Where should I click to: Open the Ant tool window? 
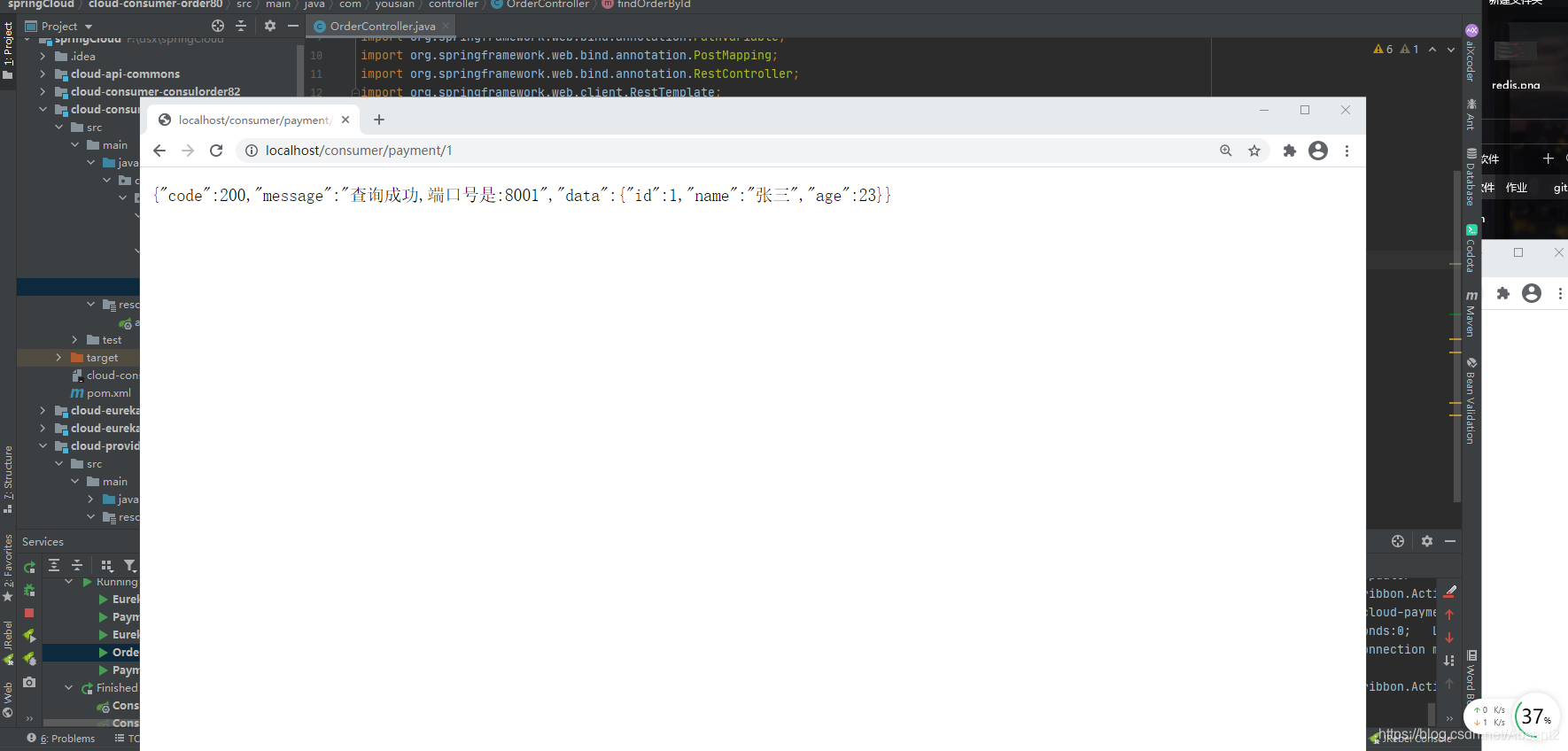coord(1471,114)
